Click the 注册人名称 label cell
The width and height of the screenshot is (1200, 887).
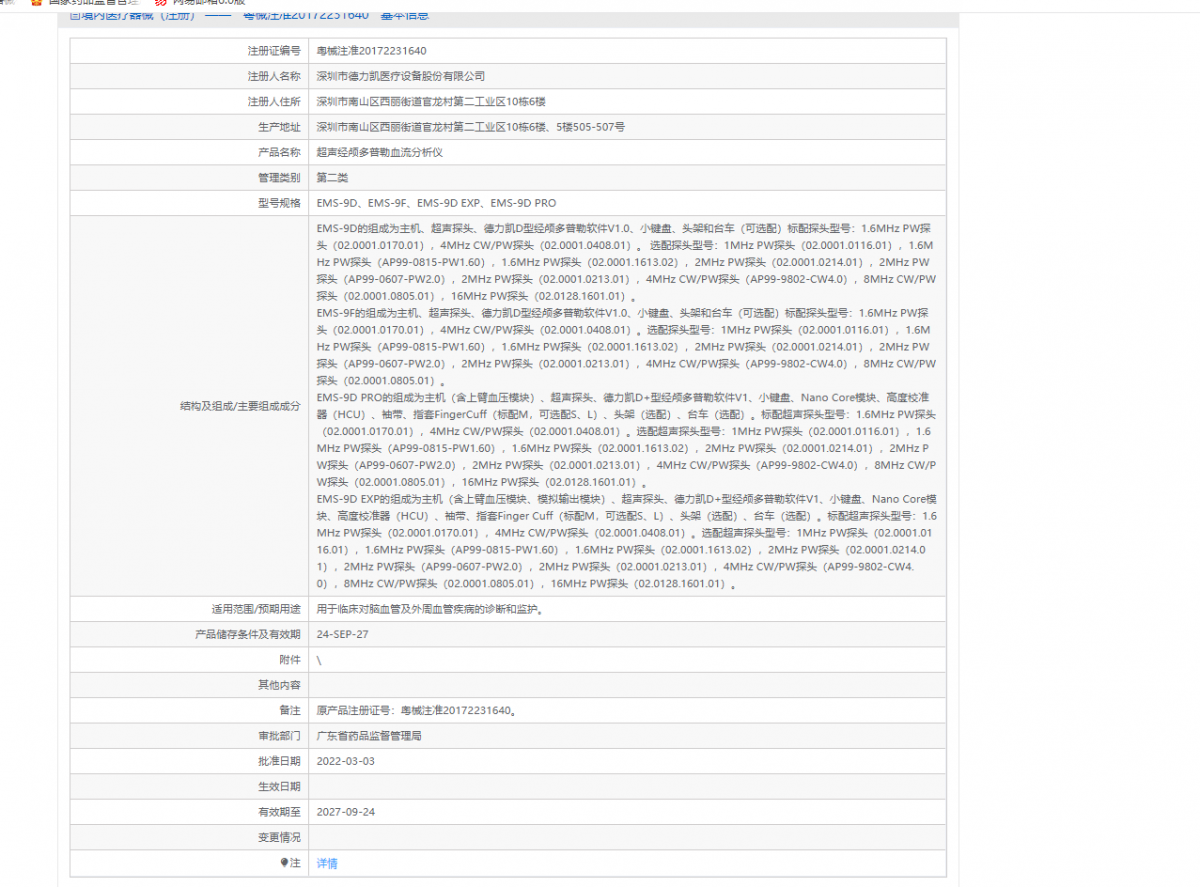(189, 76)
